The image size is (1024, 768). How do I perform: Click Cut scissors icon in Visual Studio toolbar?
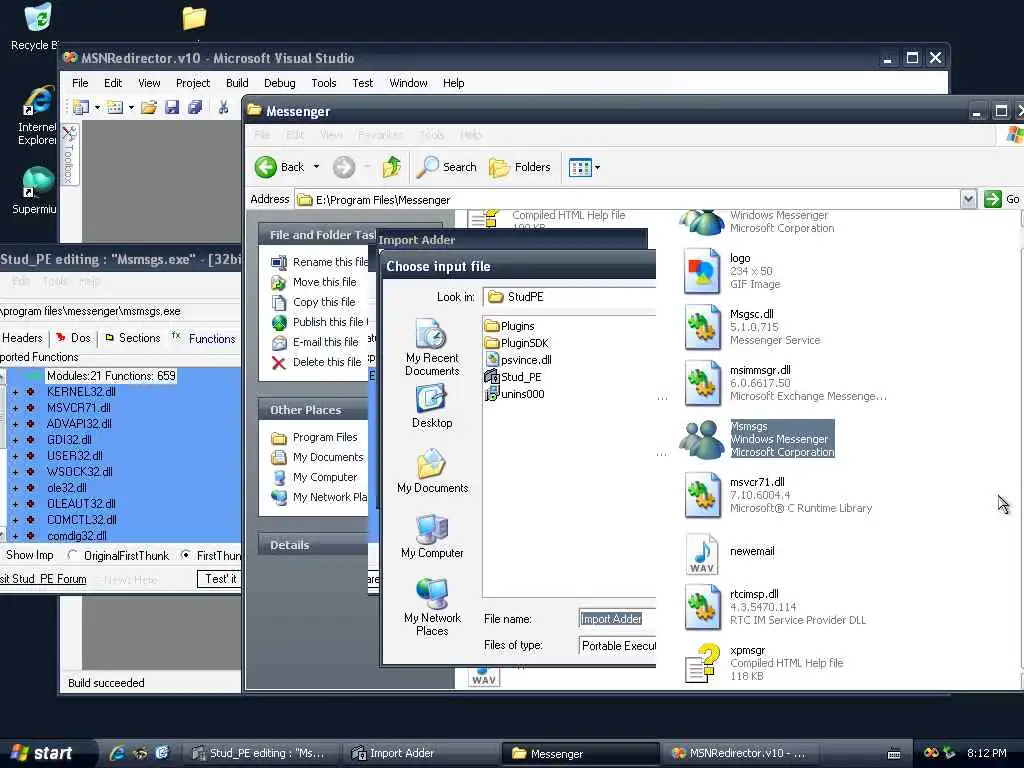tap(223, 108)
